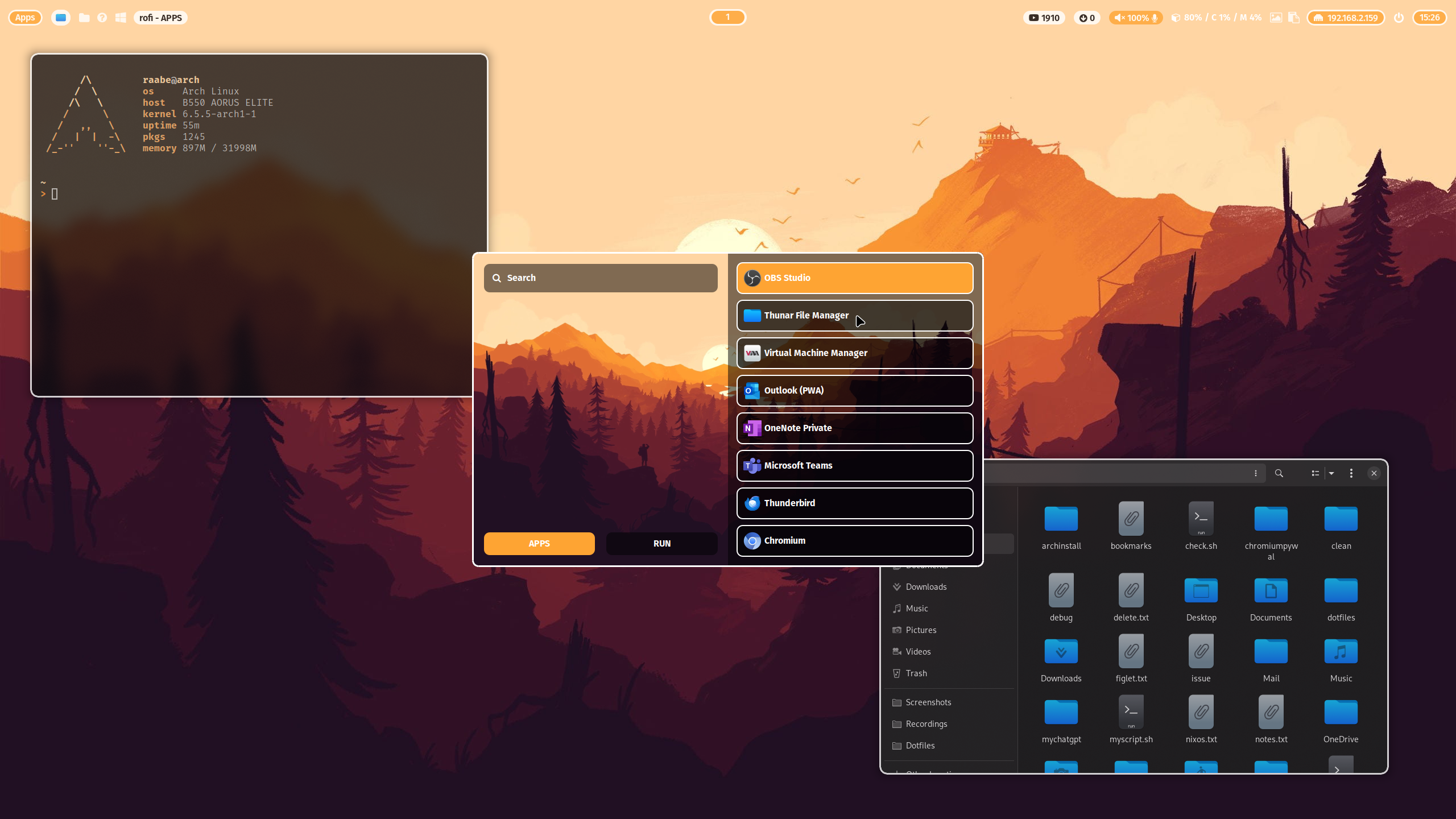Open the file manager main three-dot menu
Screen dimensions: 1456x819
(1351, 473)
